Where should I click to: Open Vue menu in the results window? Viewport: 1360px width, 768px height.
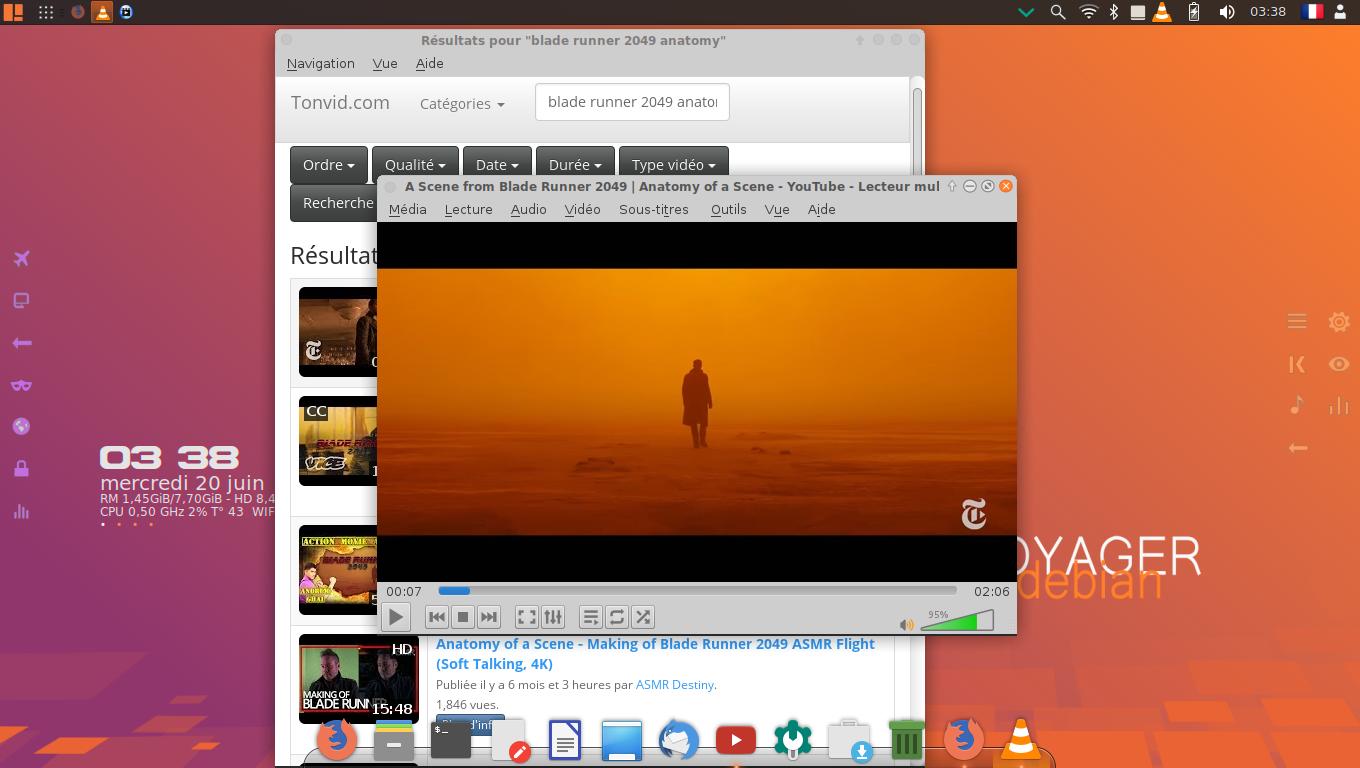(385, 63)
